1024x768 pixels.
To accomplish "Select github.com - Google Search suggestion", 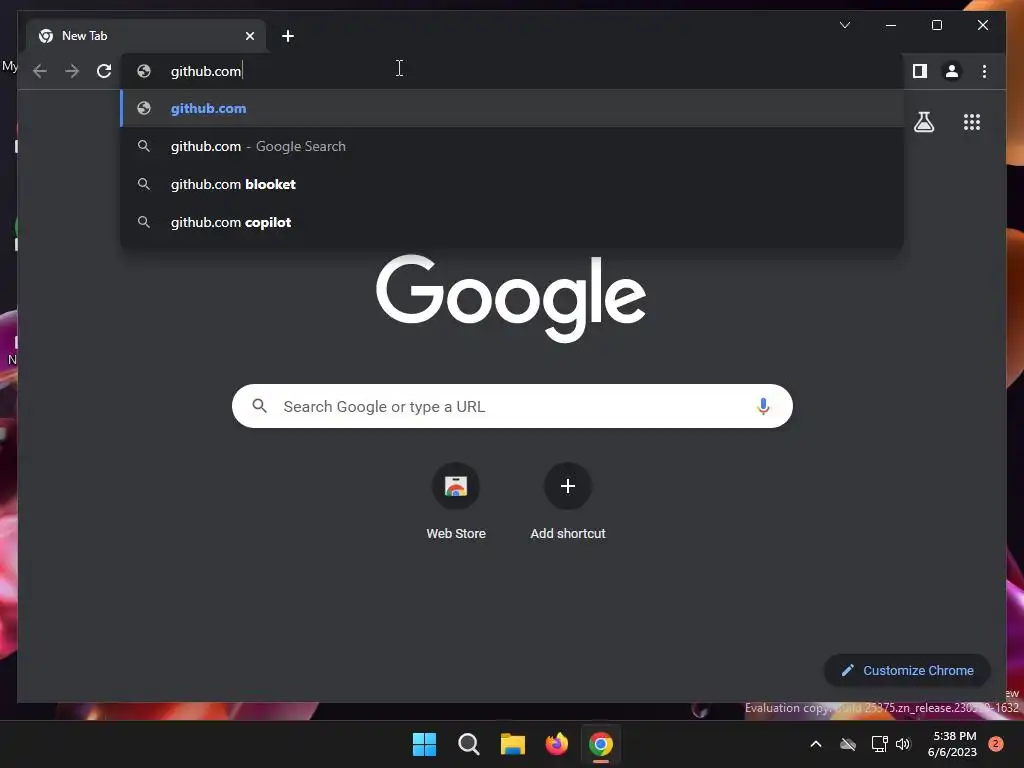I will [513, 146].
